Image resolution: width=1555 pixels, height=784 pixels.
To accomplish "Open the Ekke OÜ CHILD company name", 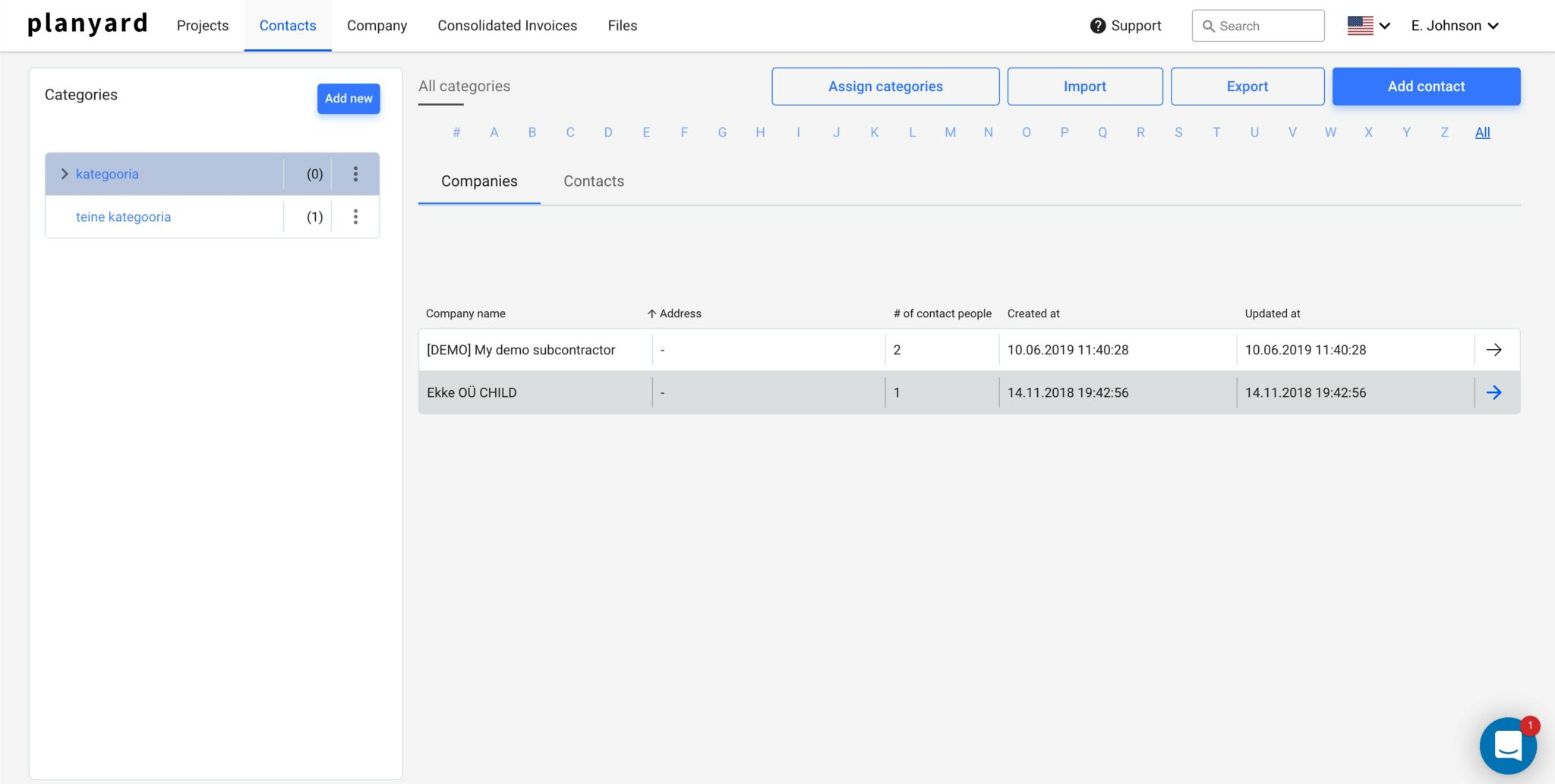I will 472,392.
